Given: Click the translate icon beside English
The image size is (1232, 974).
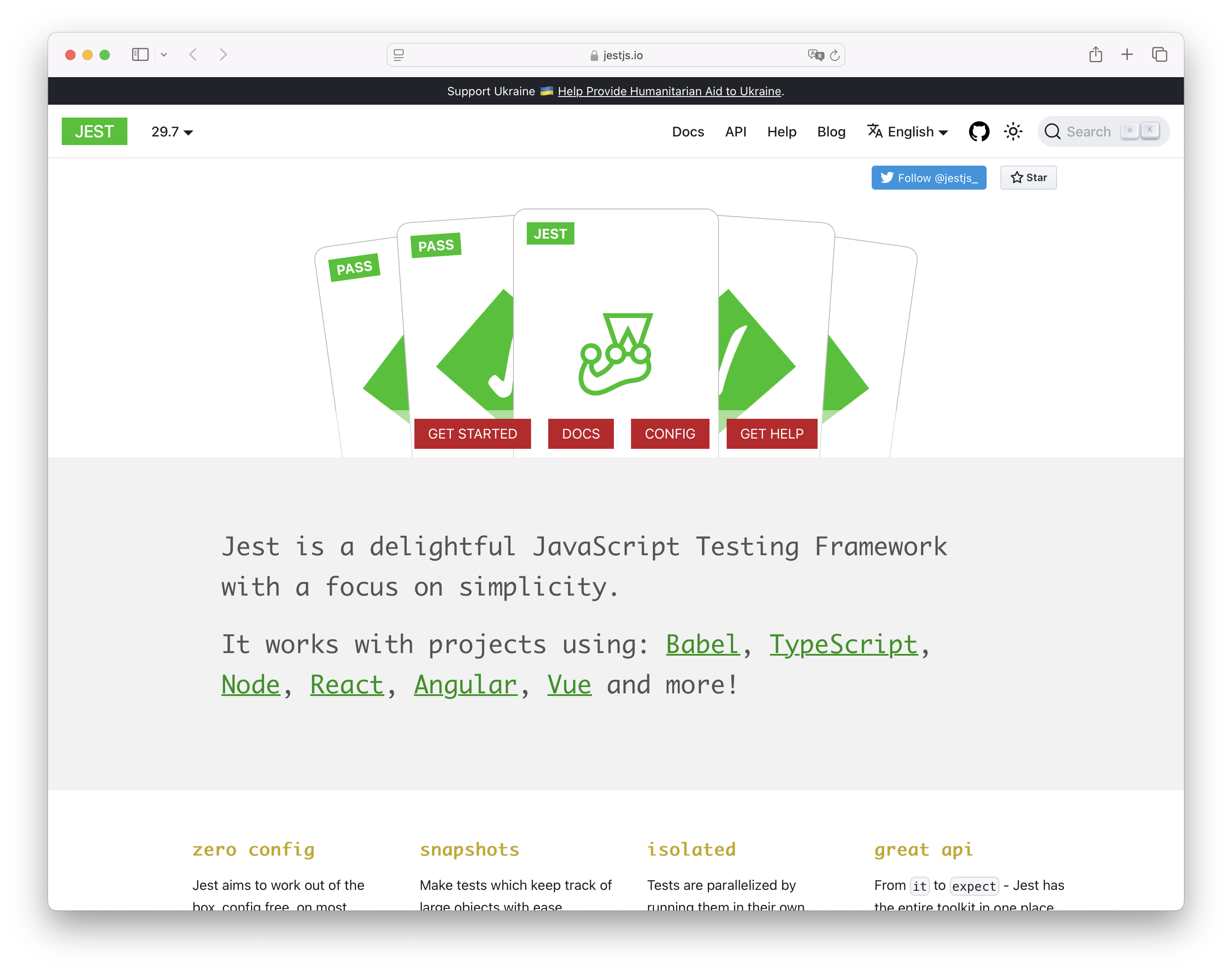Looking at the screenshot, I should click(x=875, y=131).
